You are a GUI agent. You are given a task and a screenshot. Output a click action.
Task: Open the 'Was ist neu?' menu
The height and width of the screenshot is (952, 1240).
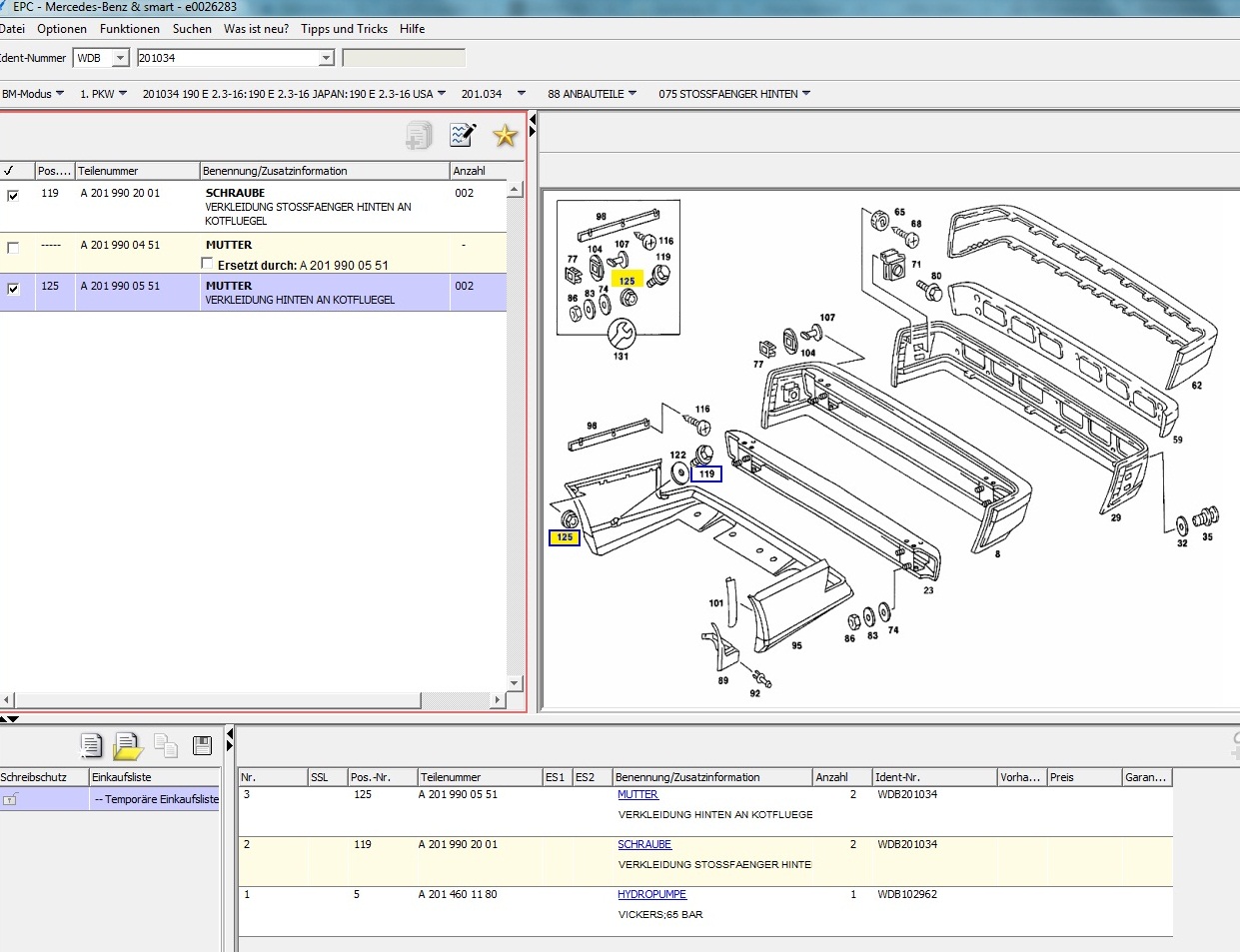point(256,29)
